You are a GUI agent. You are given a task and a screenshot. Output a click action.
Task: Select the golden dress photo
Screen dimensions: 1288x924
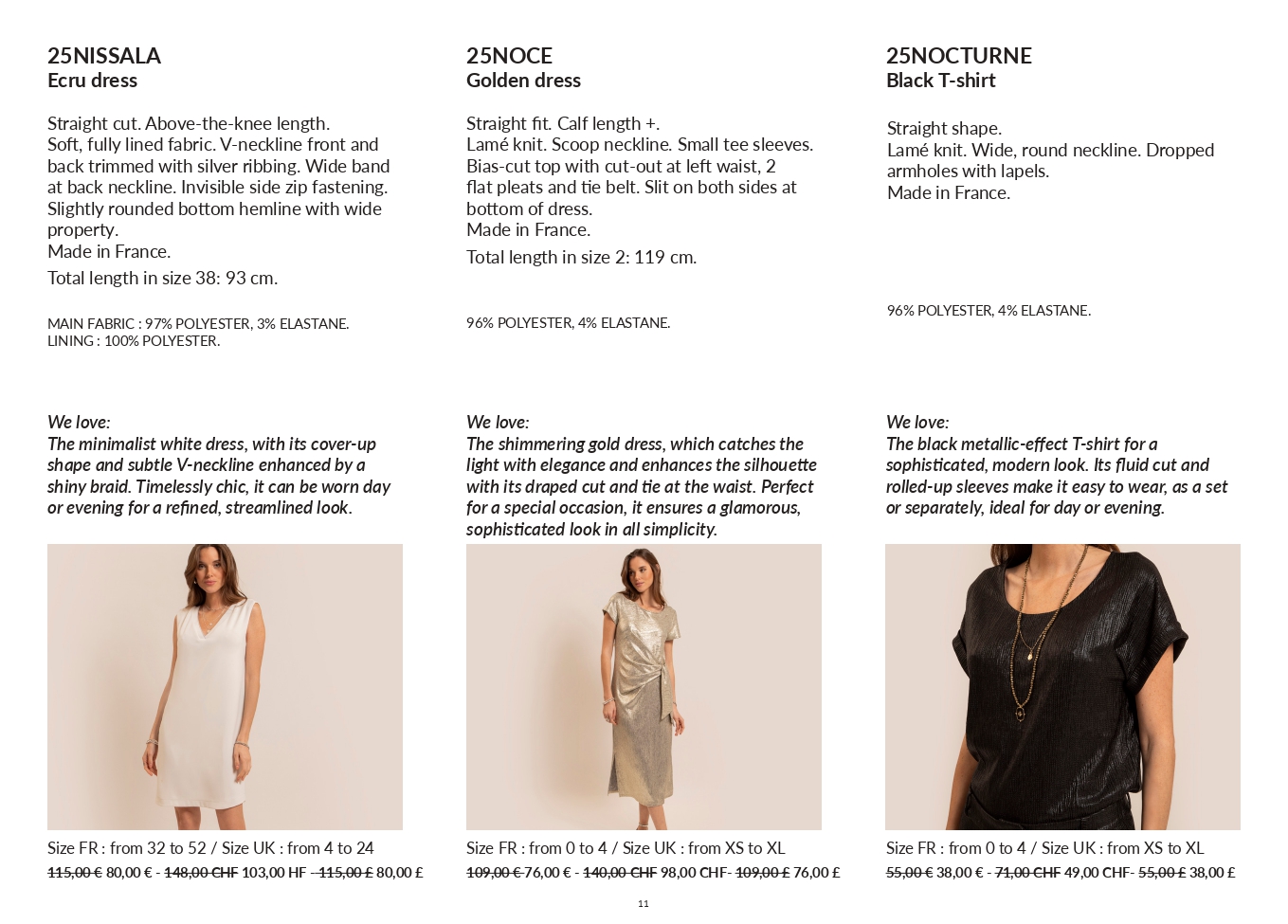[x=644, y=687]
